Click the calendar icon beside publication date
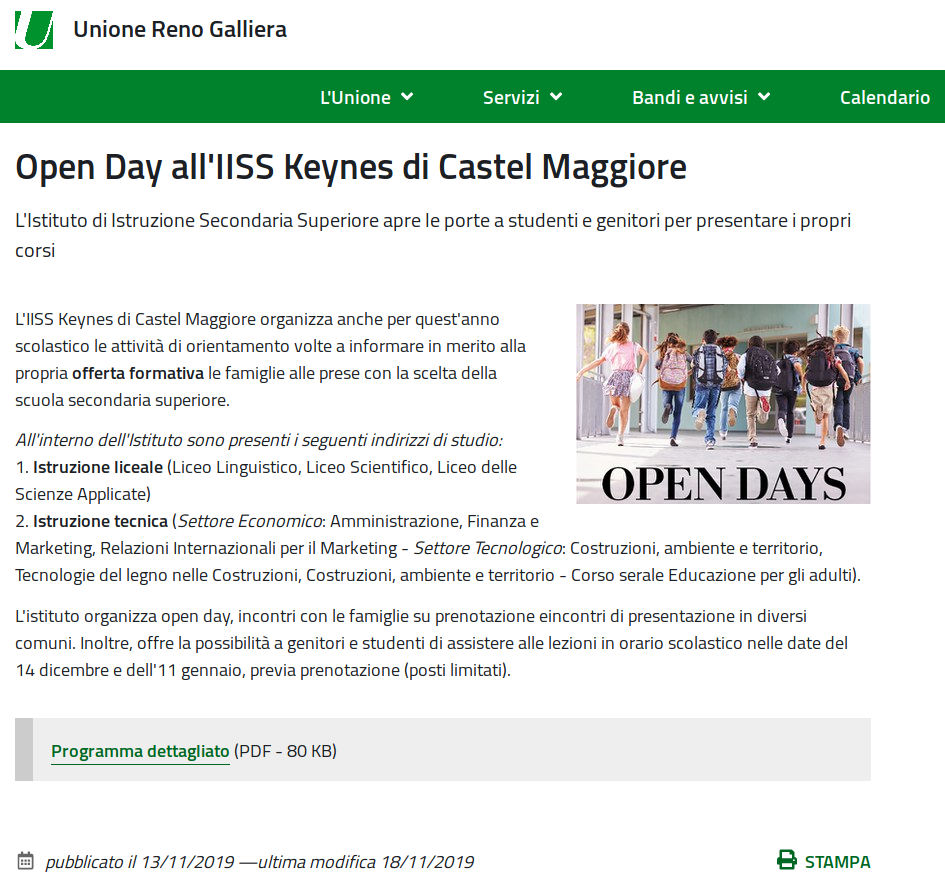Viewport: 945px width, 879px height. click(25, 861)
